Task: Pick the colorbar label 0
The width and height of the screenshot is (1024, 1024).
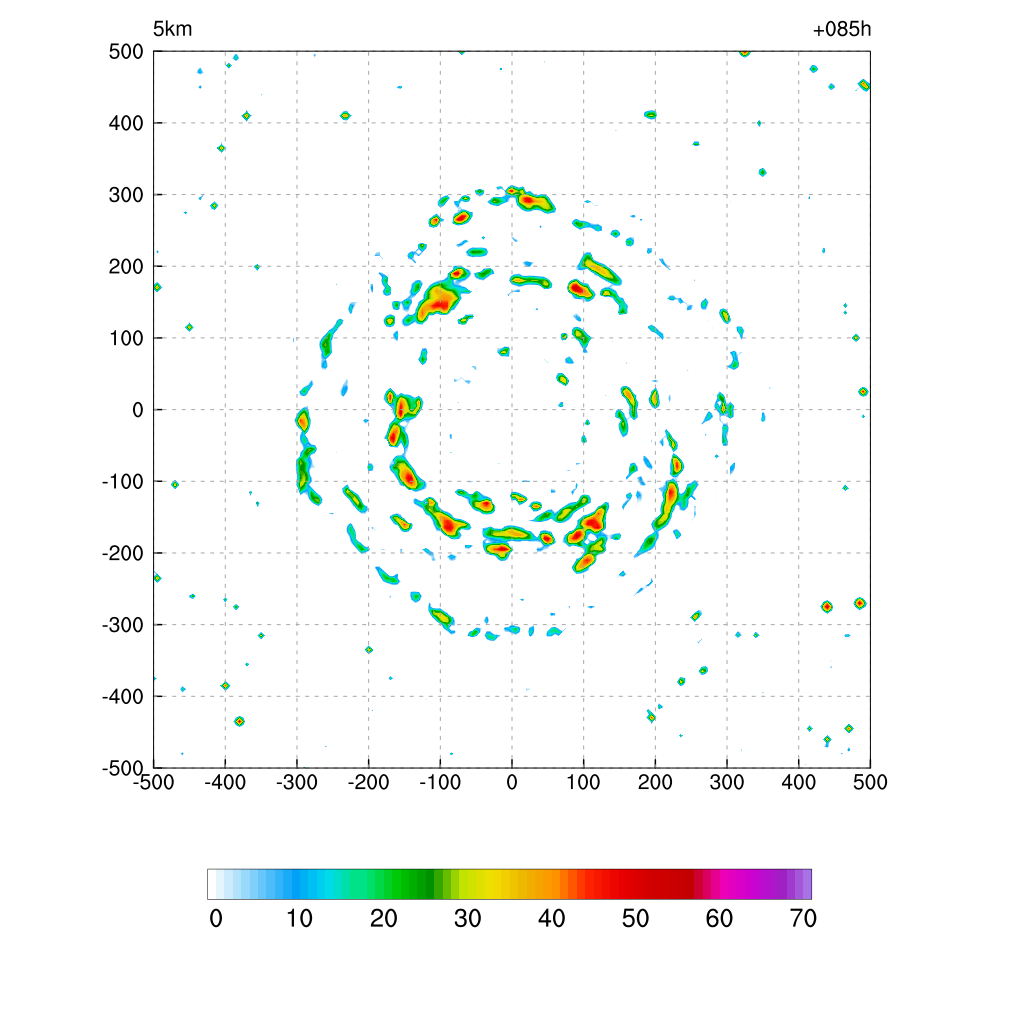Action: click(216, 919)
